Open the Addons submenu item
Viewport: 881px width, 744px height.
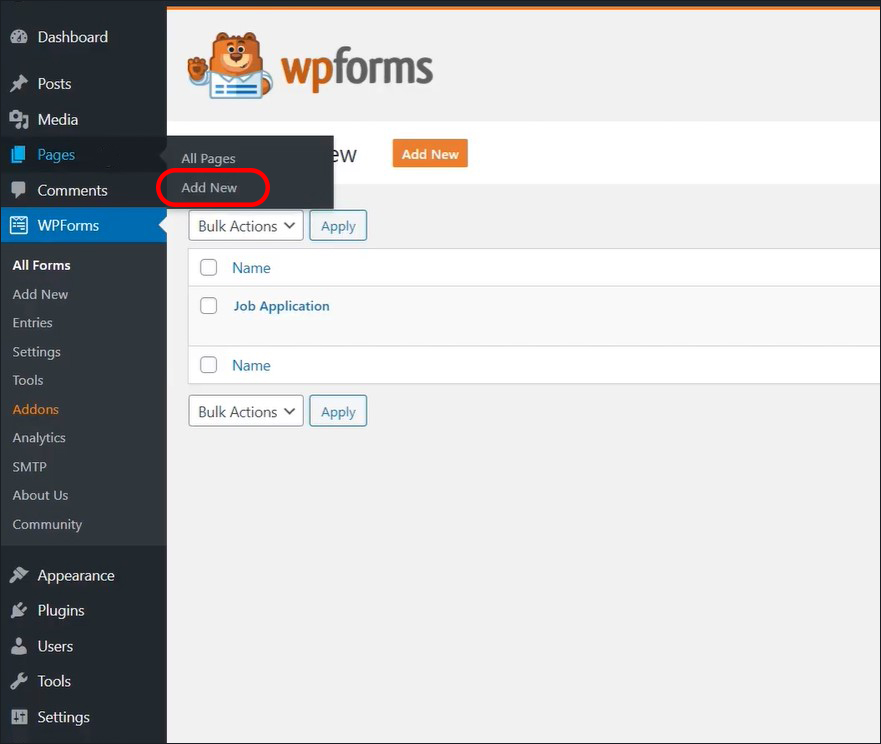point(35,409)
